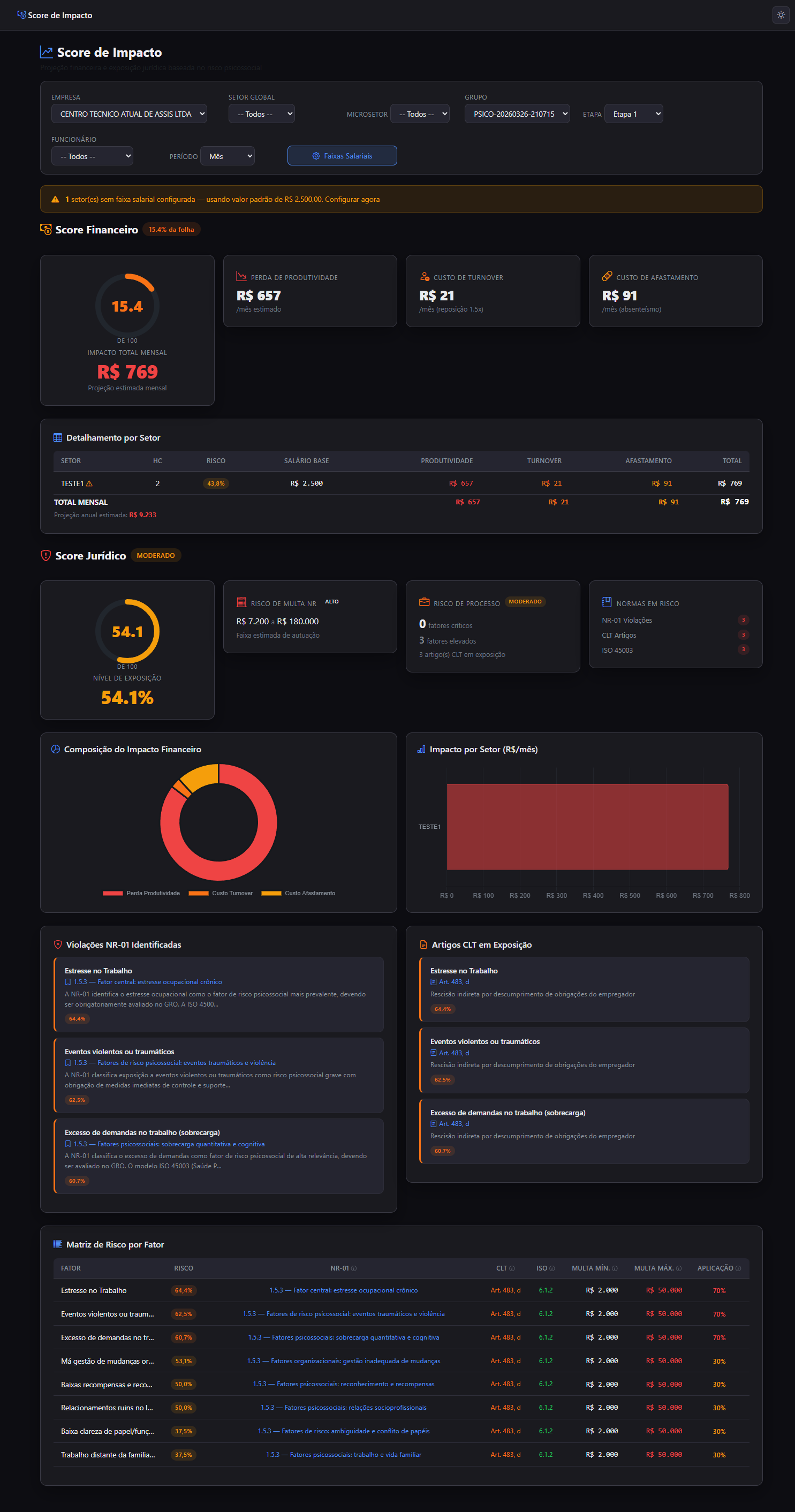The width and height of the screenshot is (795, 1512).
Task: Click the 37,5% badge in Baixa clareza de papel row
Action: (184, 1431)
